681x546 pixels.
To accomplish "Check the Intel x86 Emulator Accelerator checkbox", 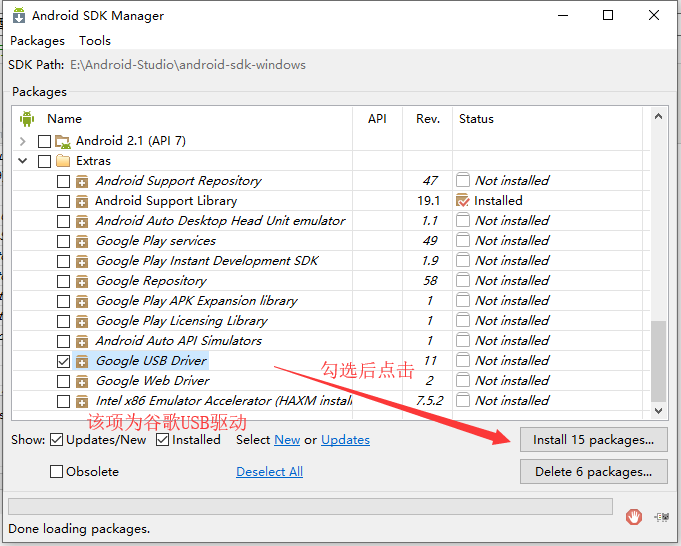I will coord(63,401).
